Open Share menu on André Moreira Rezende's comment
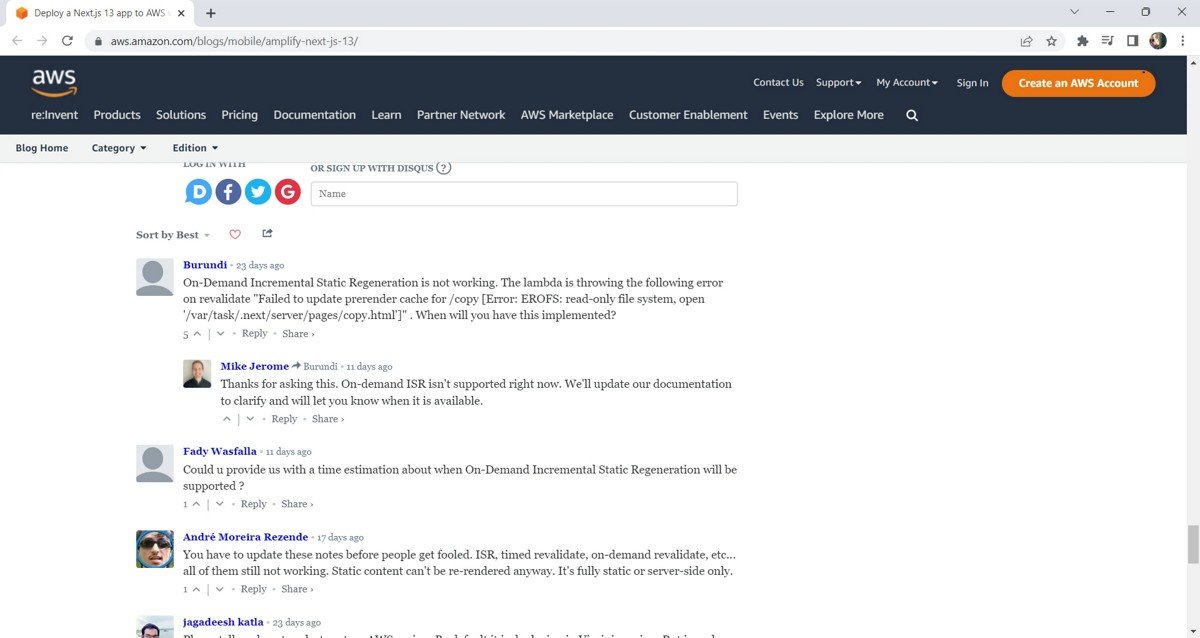This screenshot has width=1200, height=638. pyautogui.click(x=298, y=589)
